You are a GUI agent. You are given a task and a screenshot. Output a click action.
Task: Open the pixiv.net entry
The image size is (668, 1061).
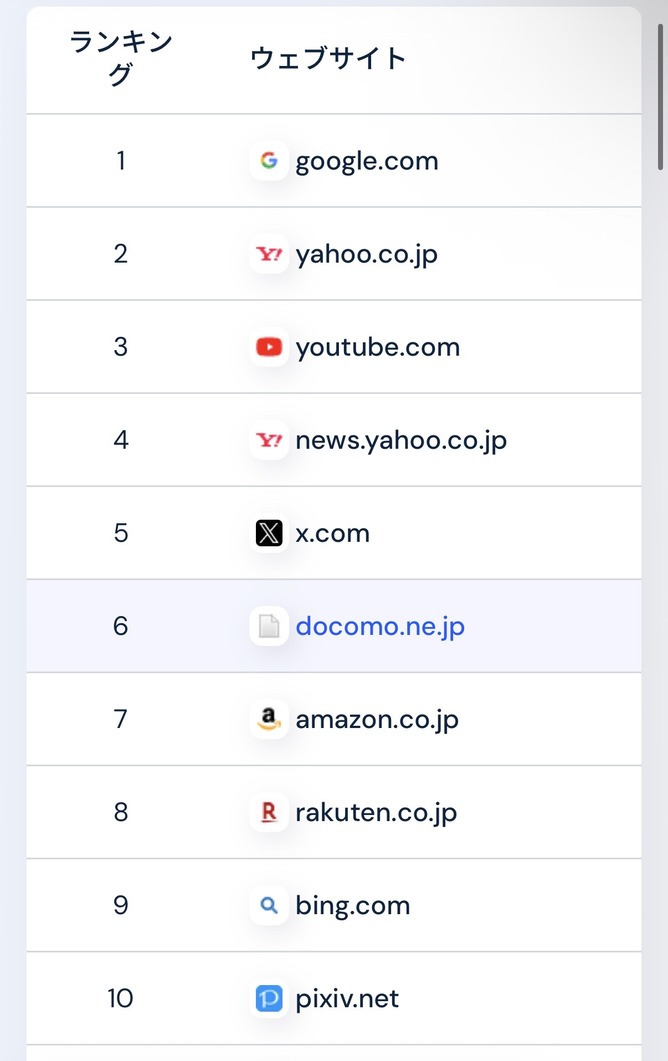coord(347,999)
